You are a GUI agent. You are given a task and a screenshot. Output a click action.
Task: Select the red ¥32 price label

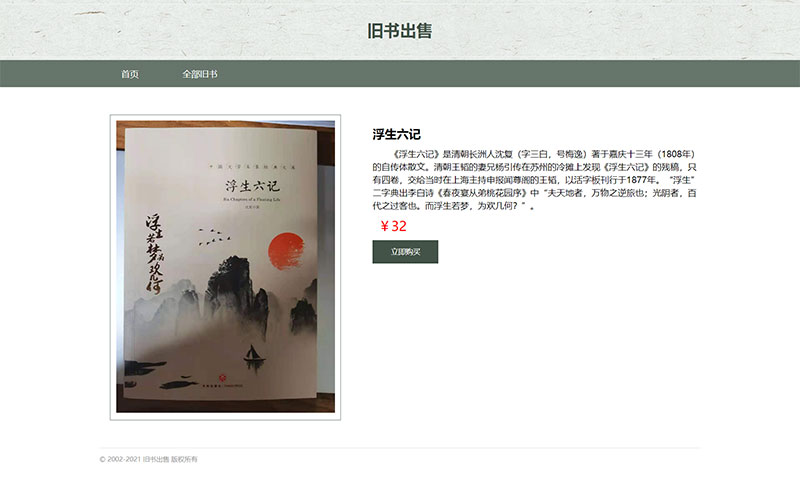pos(393,226)
